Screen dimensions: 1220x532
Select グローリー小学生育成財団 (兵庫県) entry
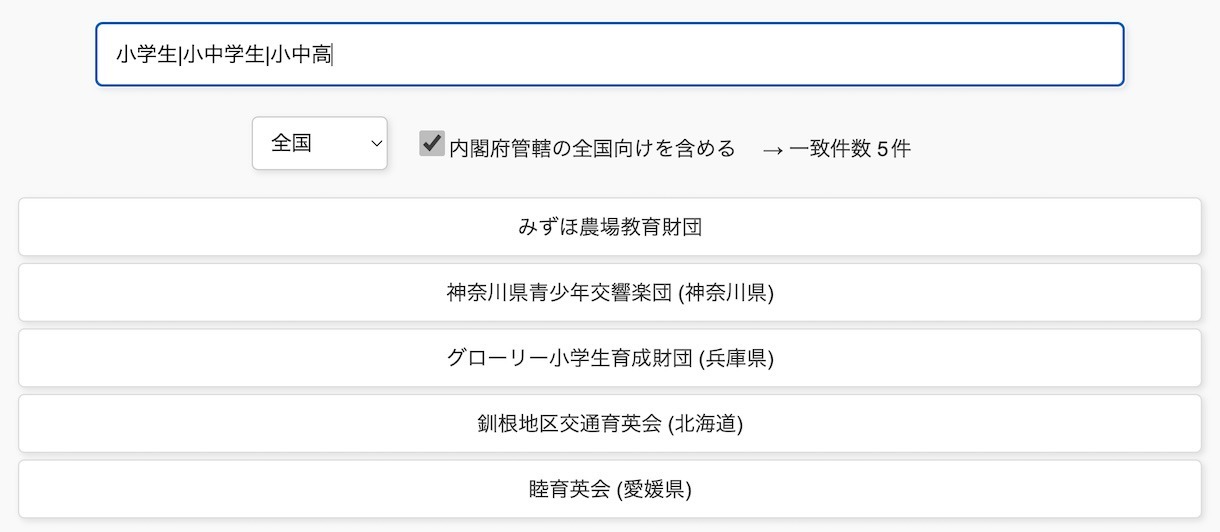tap(610, 358)
